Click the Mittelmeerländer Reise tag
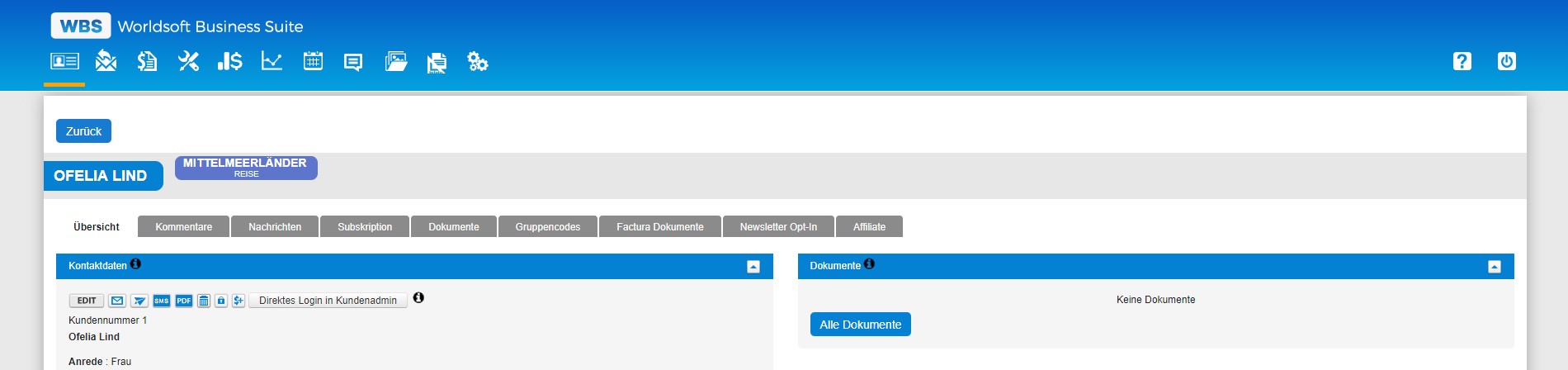Viewport: 1568px width, 370px height. (246, 168)
